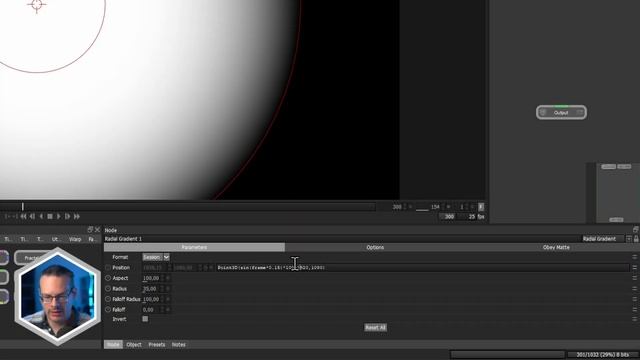Click the Falloff value field 0,00
This screenshot has width=640, height=360.
[x=151, y=309]
